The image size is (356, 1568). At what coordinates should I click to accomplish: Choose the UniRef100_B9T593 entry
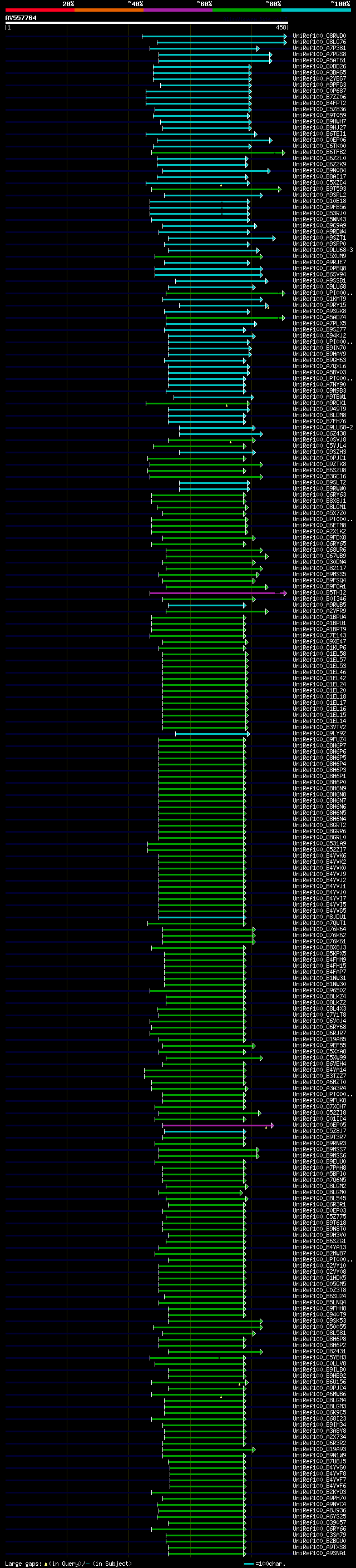click(x=319, y=189)
